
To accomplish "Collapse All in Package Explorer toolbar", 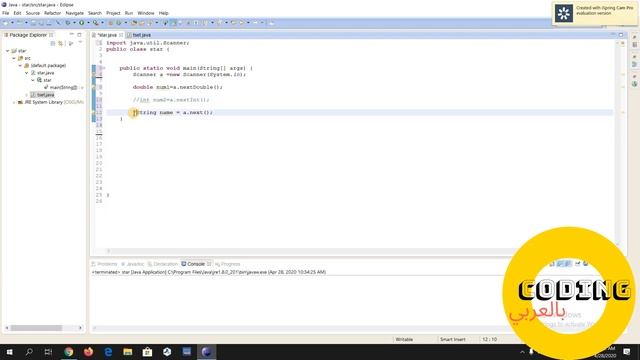I will (53, 43).
